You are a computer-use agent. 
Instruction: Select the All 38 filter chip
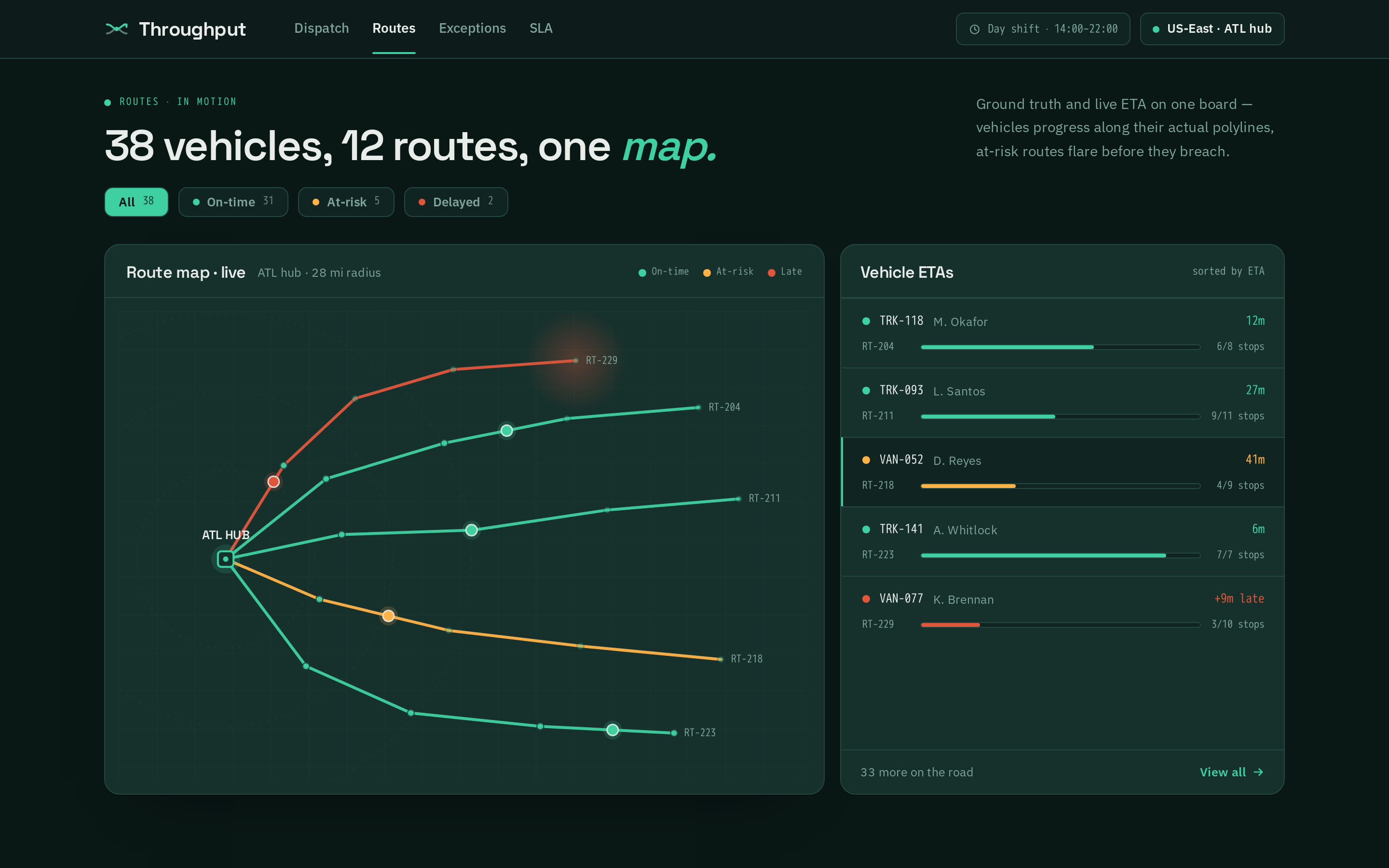click(x=136, y=202)
